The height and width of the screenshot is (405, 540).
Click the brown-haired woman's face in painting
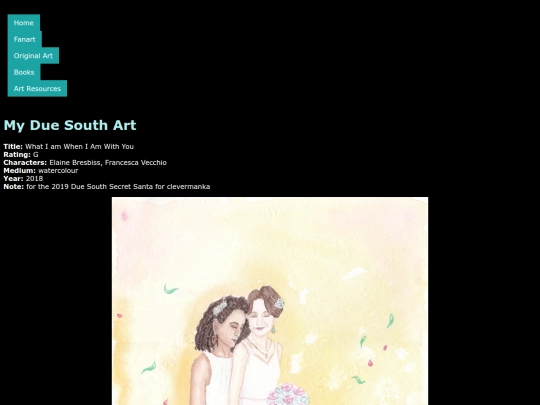[261, 321]
